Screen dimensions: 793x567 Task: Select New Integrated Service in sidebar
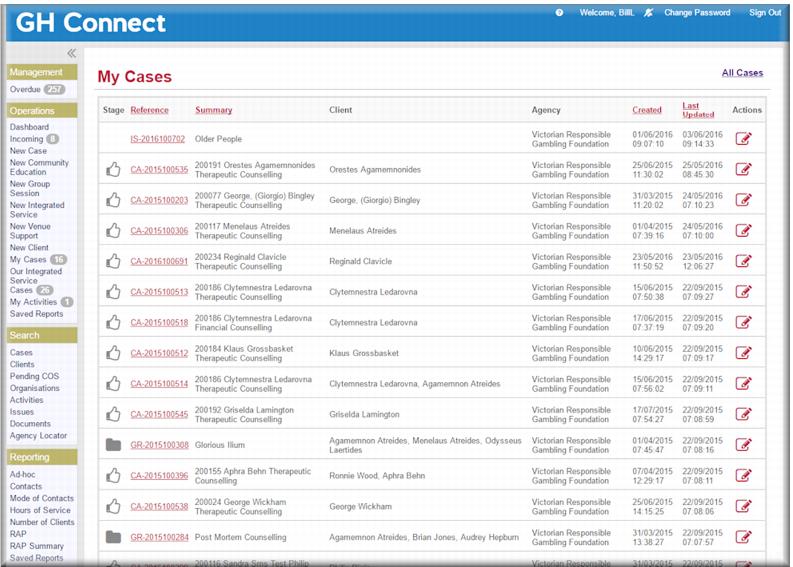37,209
